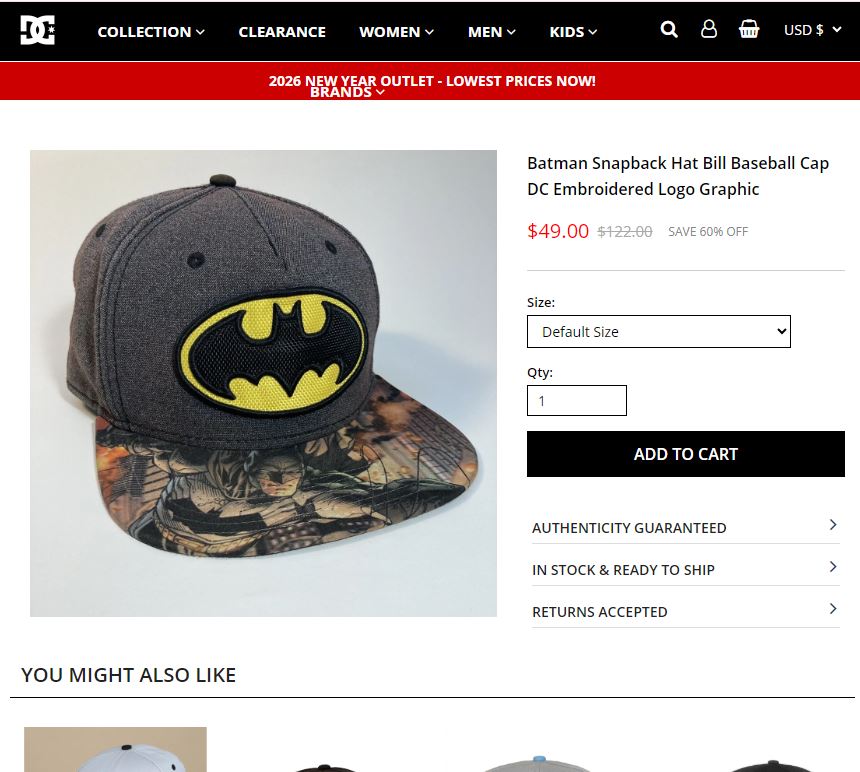Open the shopping cart icon
This screenshot has height=772, width=860.
(749, 30)
